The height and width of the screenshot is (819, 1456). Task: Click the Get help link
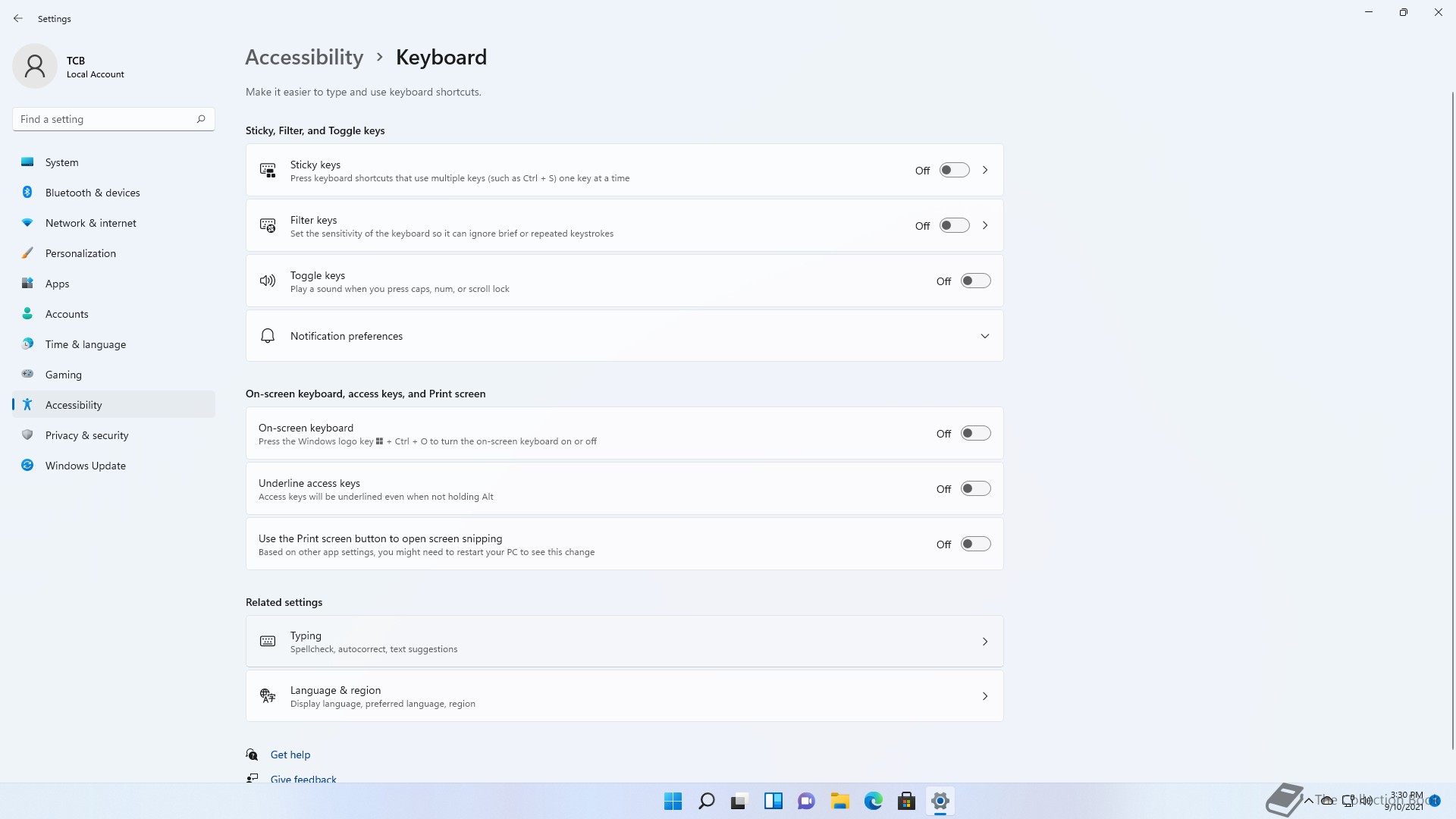pos(290,755)
